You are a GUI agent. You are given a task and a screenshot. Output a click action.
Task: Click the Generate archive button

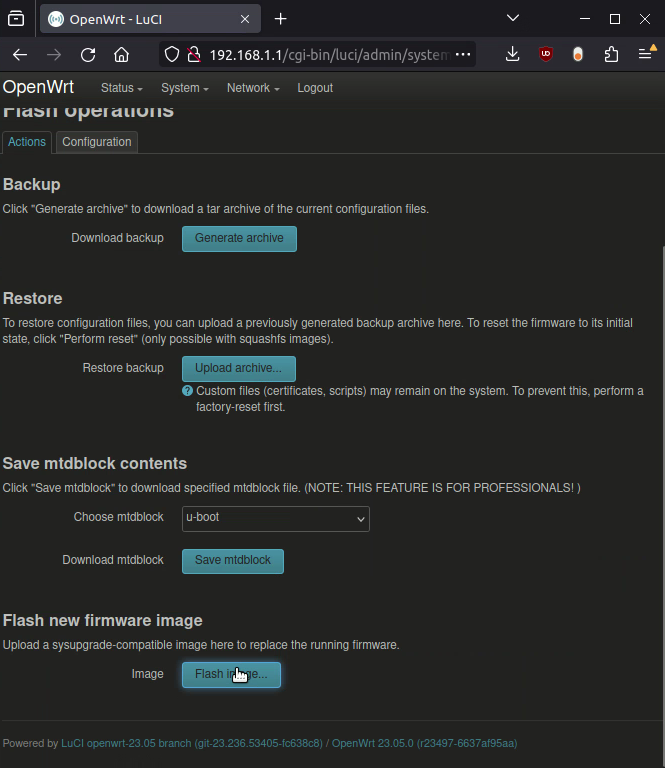[x=239, y=239]
